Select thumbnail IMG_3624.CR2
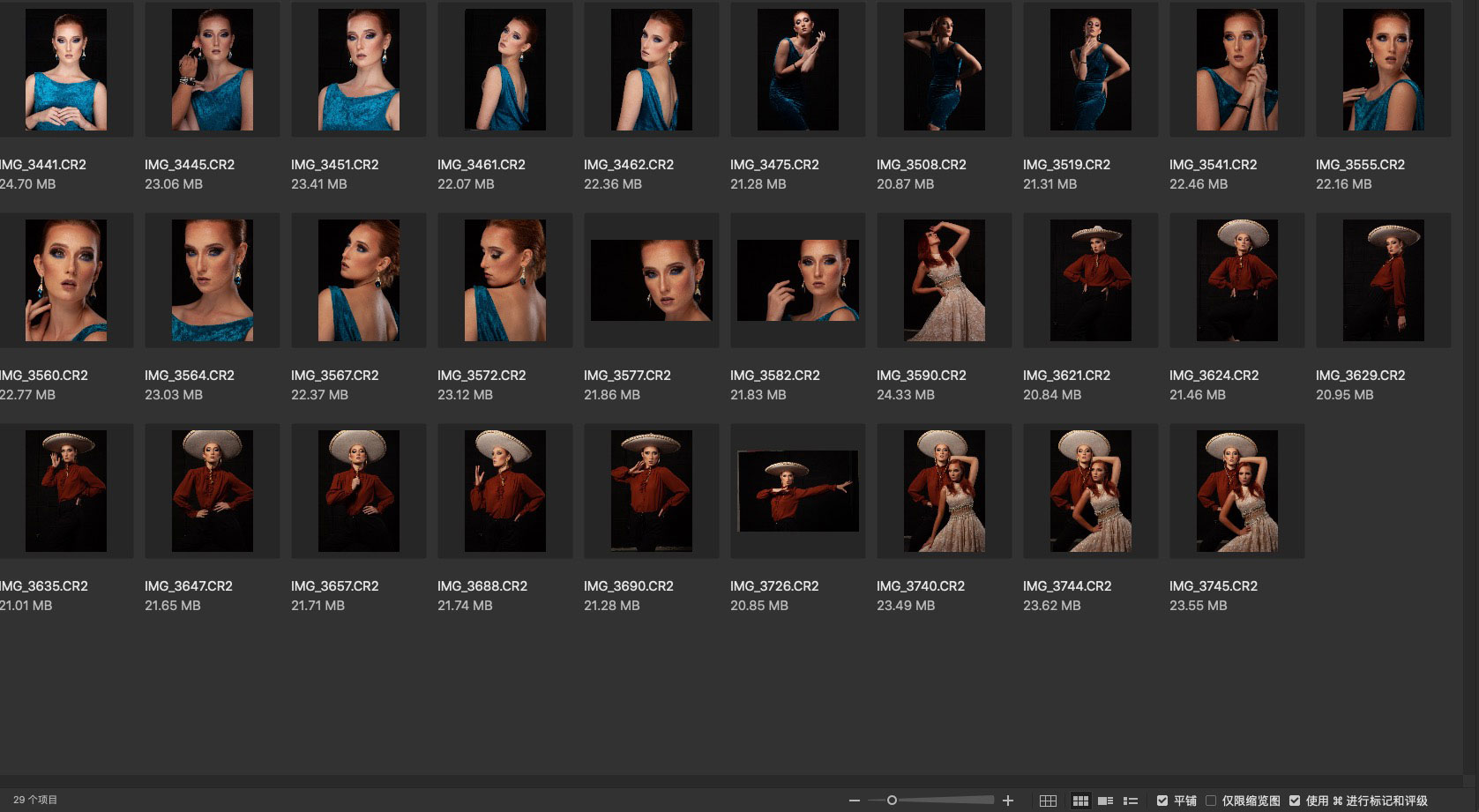Viewport: 1479px width, 812px height. pos(1236,280)
